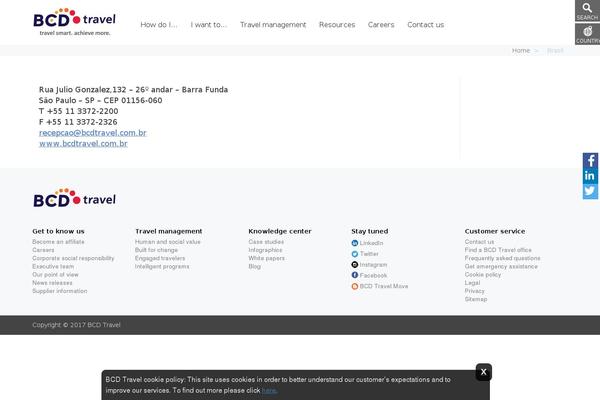
Task: Open Frequently asked questions link
Action: tap(502, 258)
